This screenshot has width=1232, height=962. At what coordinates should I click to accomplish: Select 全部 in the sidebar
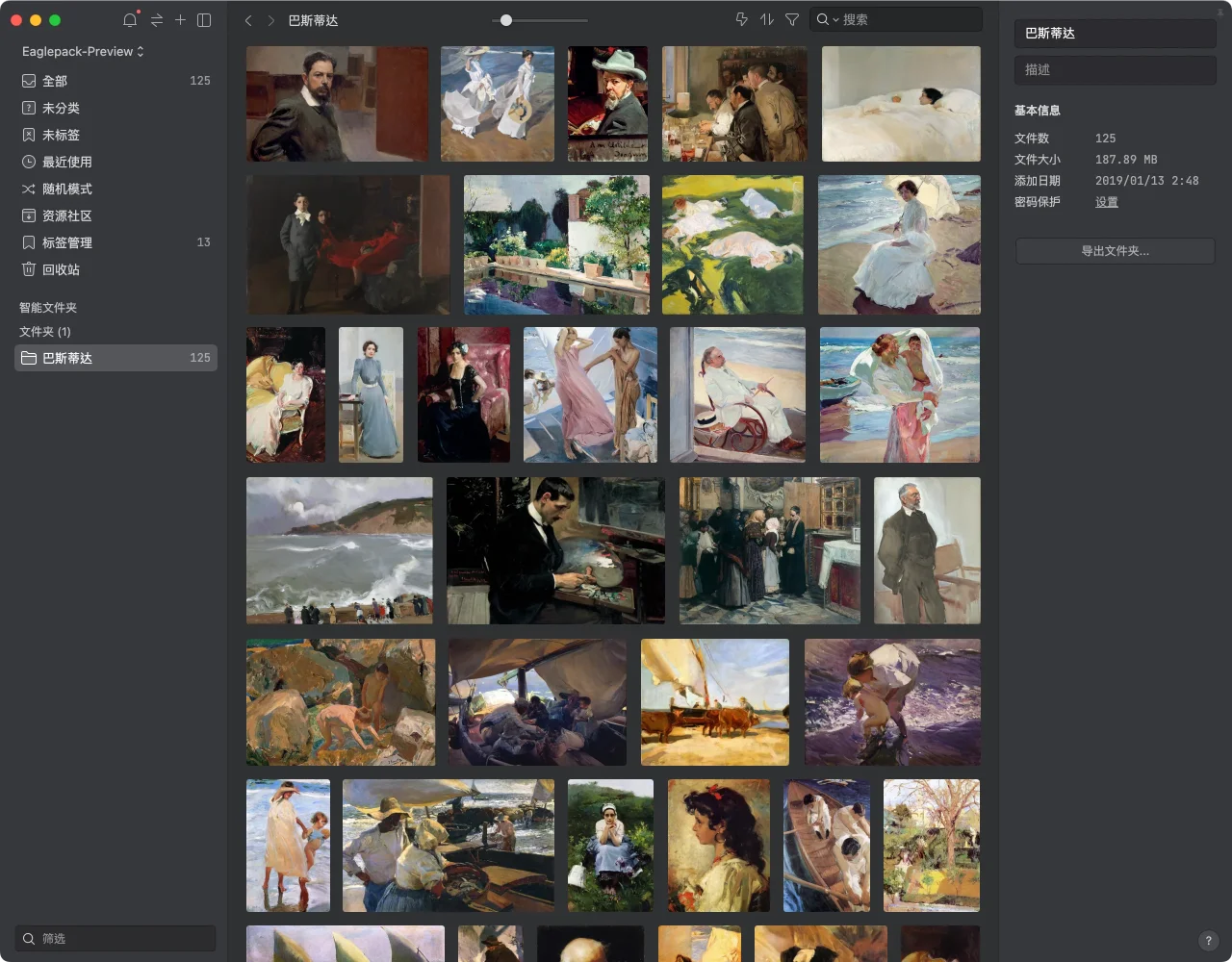115,81
